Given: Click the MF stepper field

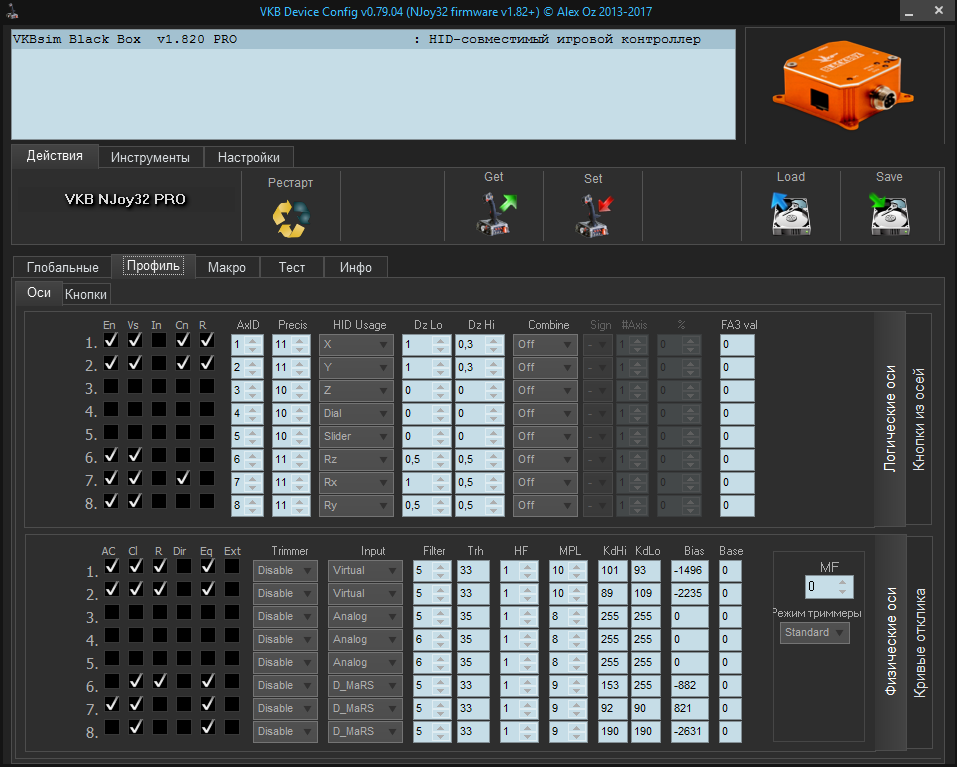Looking at the screenshot, I should point(829,587).
